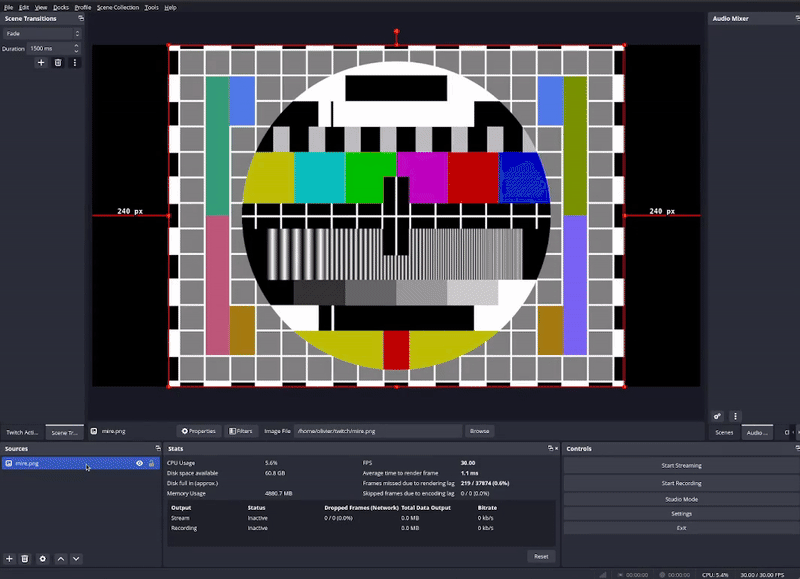Add a new source with the plus icon
The image size is (800, 579).
(8, 559)
